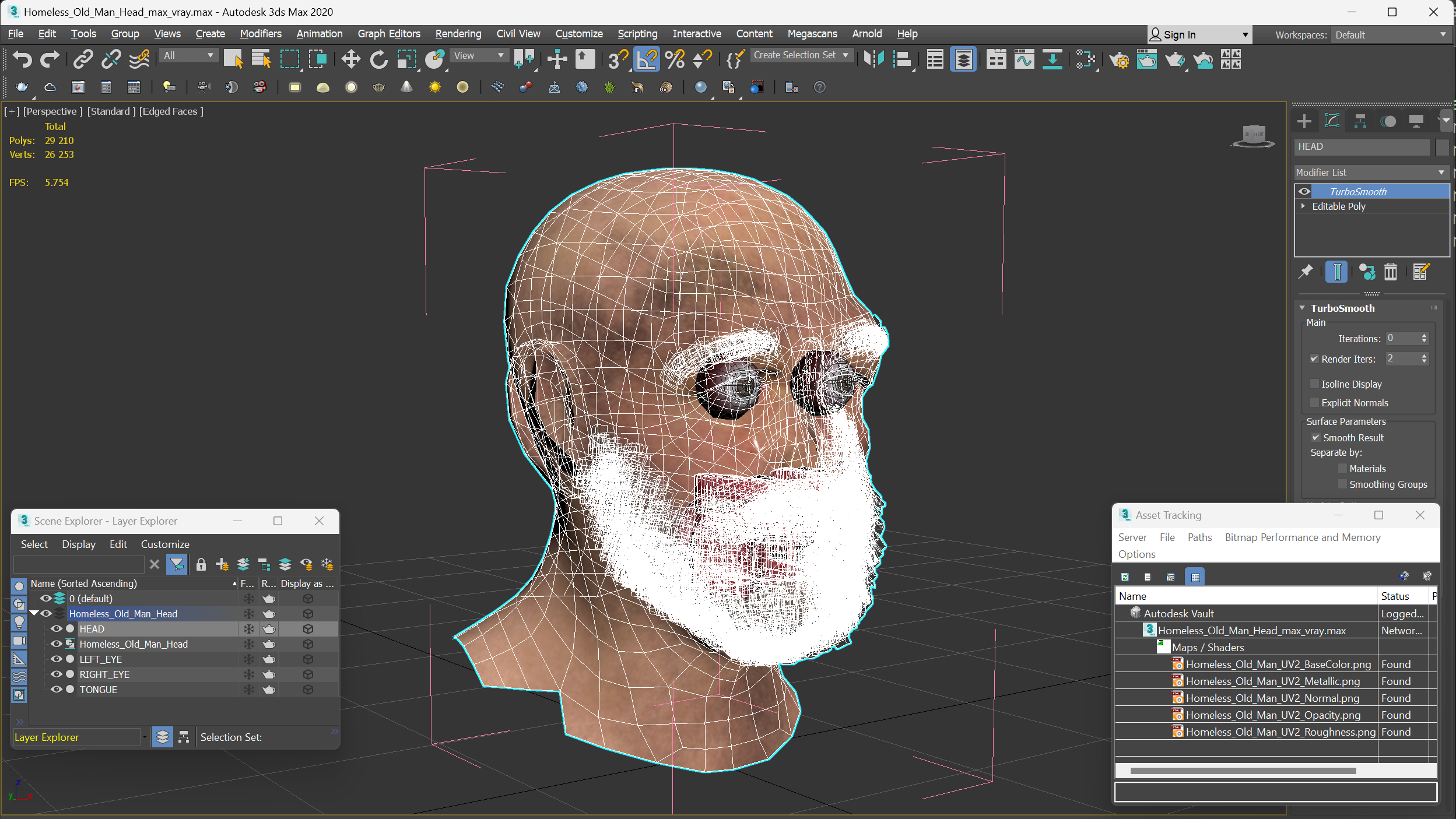Click the Undo arrow icon

[22, 59]
